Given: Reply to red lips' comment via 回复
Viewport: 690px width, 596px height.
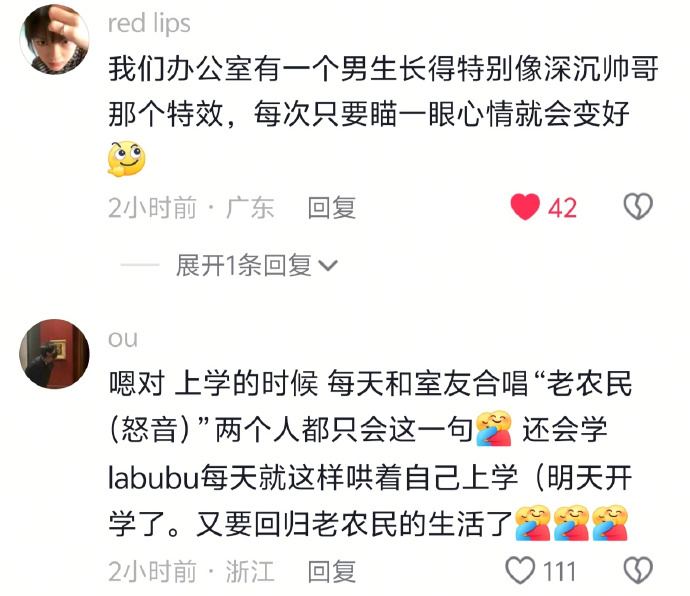Looking at the screenshot, I should [x=331, y=208].
